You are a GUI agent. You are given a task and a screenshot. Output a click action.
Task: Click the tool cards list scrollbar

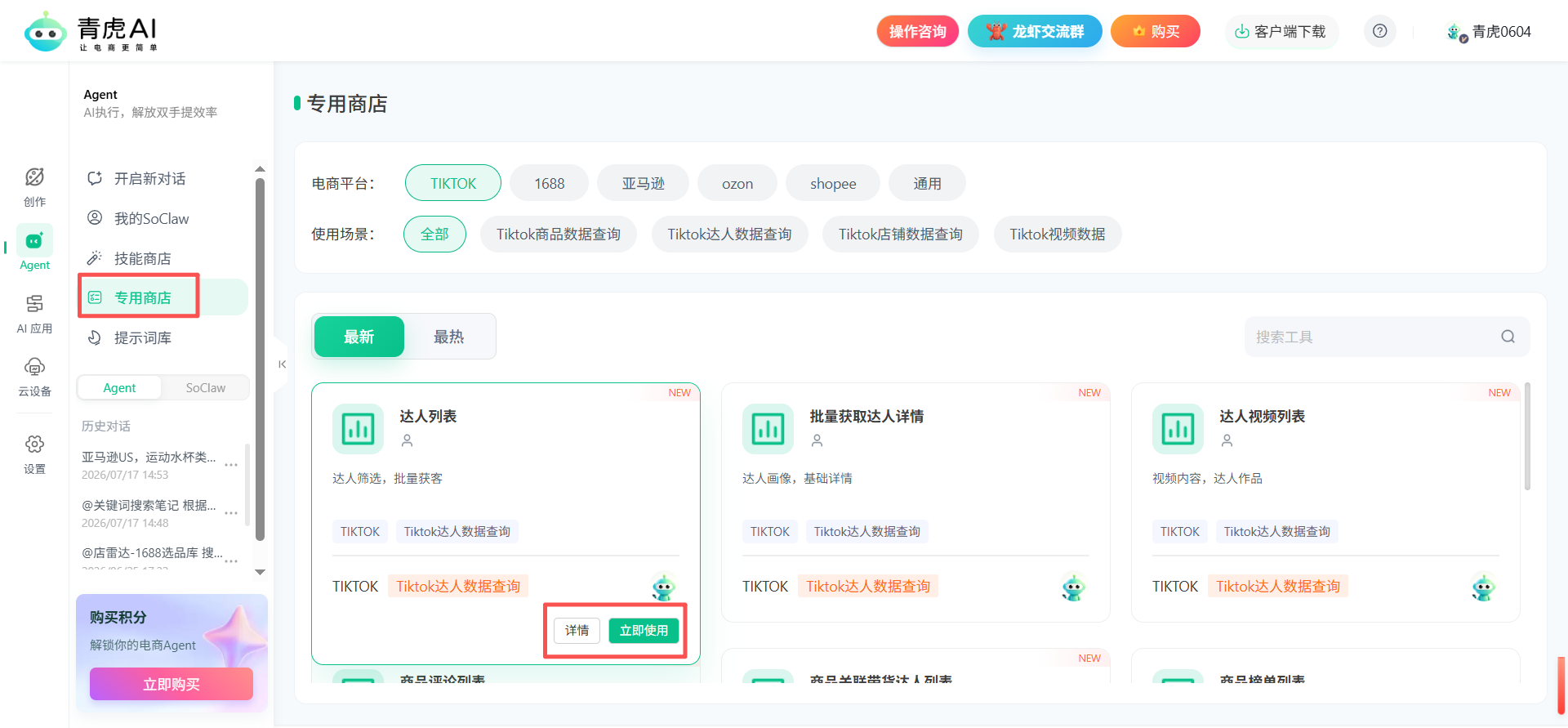[x=1527, y=436]
